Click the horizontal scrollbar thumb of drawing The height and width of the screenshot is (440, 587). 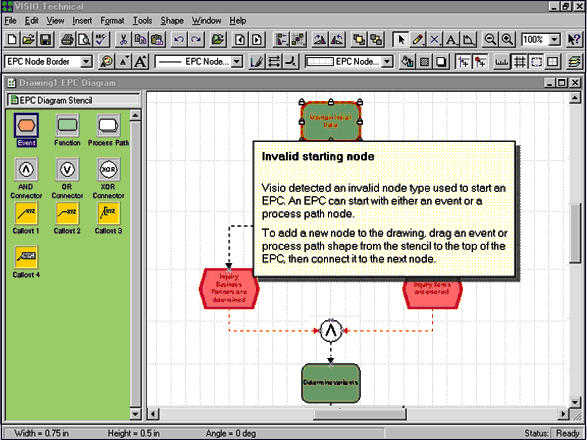coord(360,414)
